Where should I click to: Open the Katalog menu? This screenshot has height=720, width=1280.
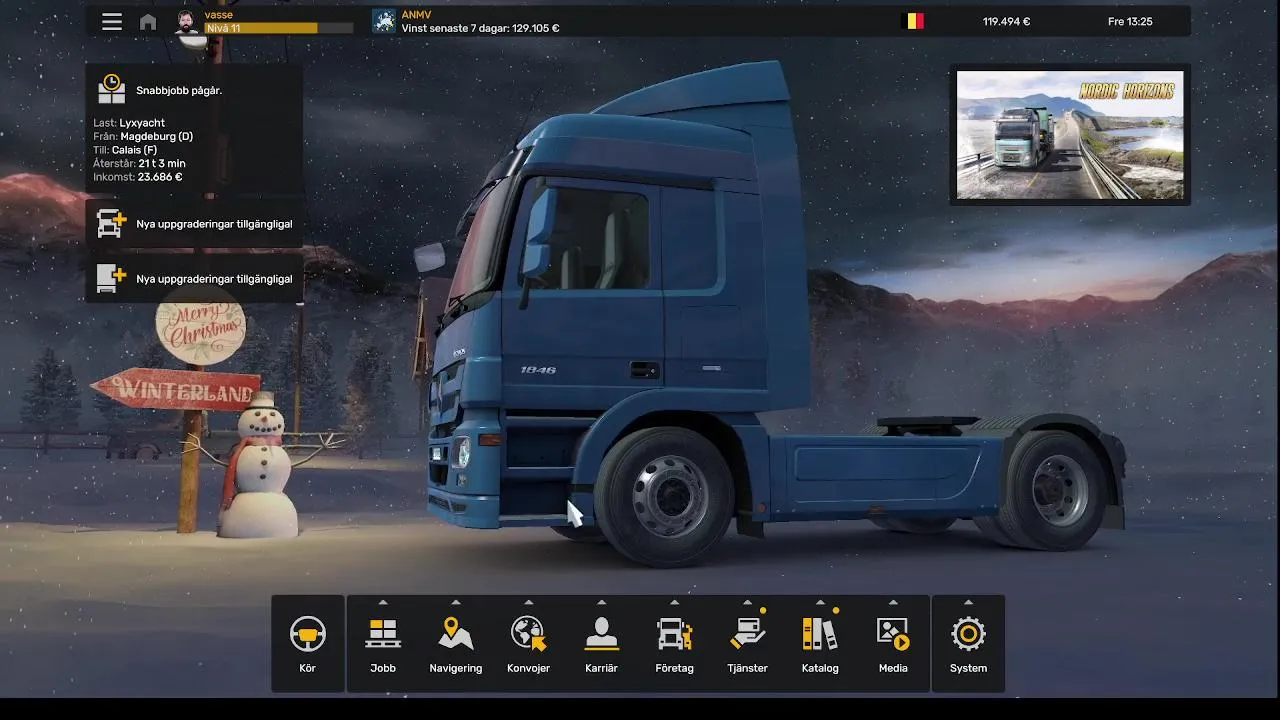point(820,644)
